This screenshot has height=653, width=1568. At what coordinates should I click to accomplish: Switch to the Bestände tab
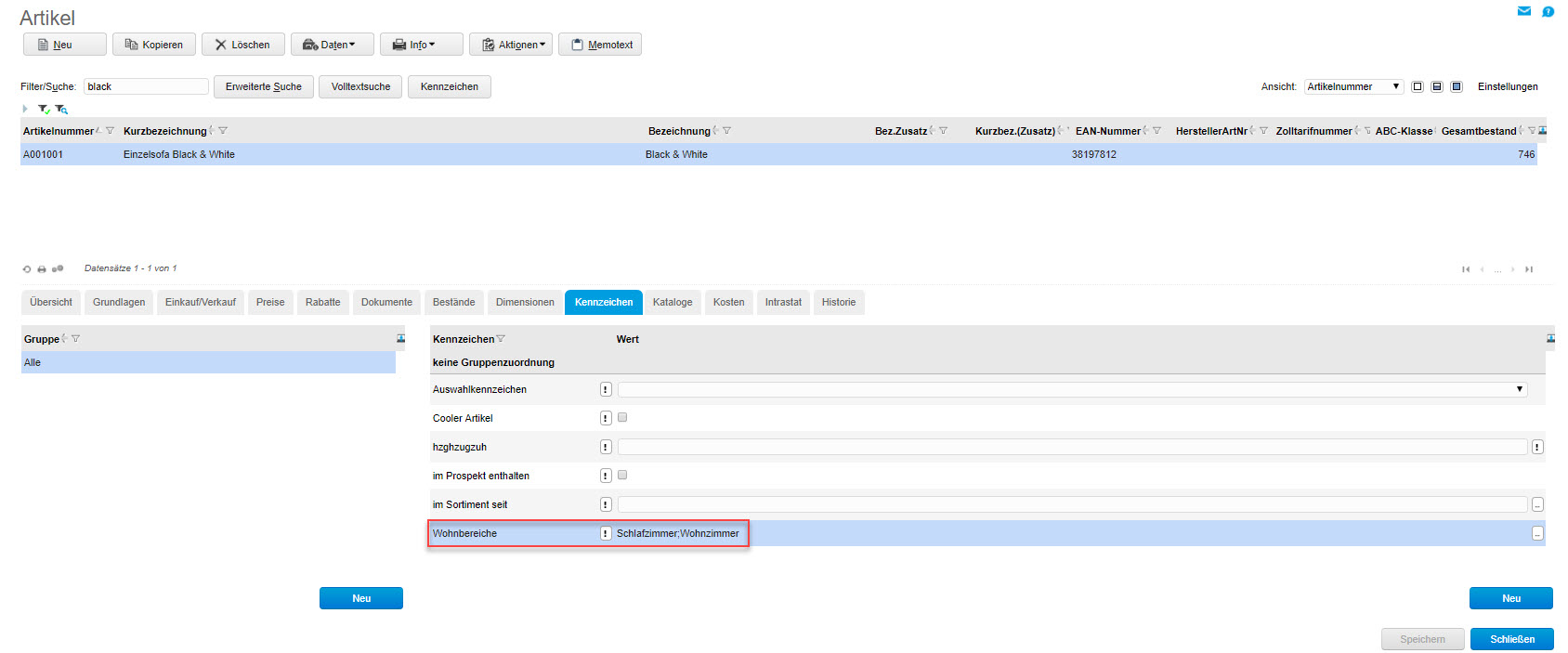(x=453, y=303)
